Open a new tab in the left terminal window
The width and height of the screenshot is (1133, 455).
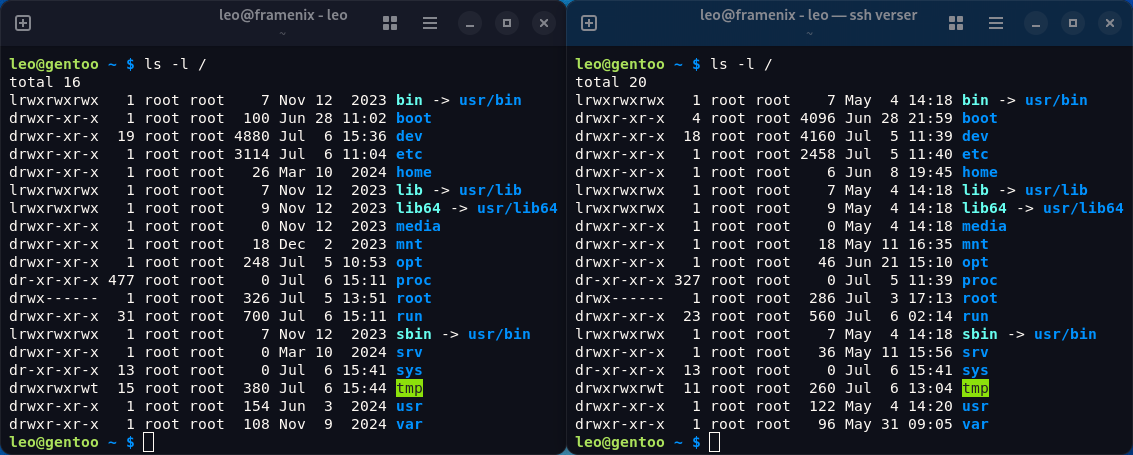pyautogui.click(x=23, y=23)
